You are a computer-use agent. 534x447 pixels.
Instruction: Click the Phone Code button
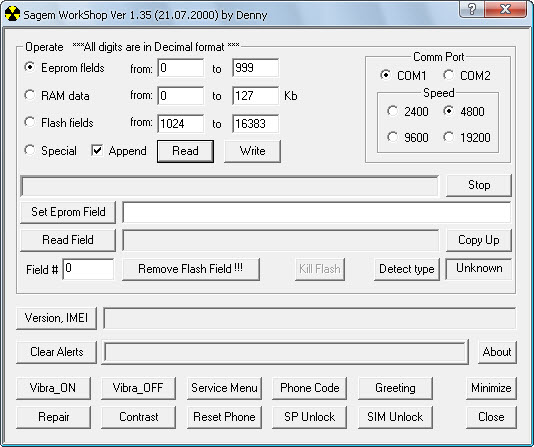point(310,388)
